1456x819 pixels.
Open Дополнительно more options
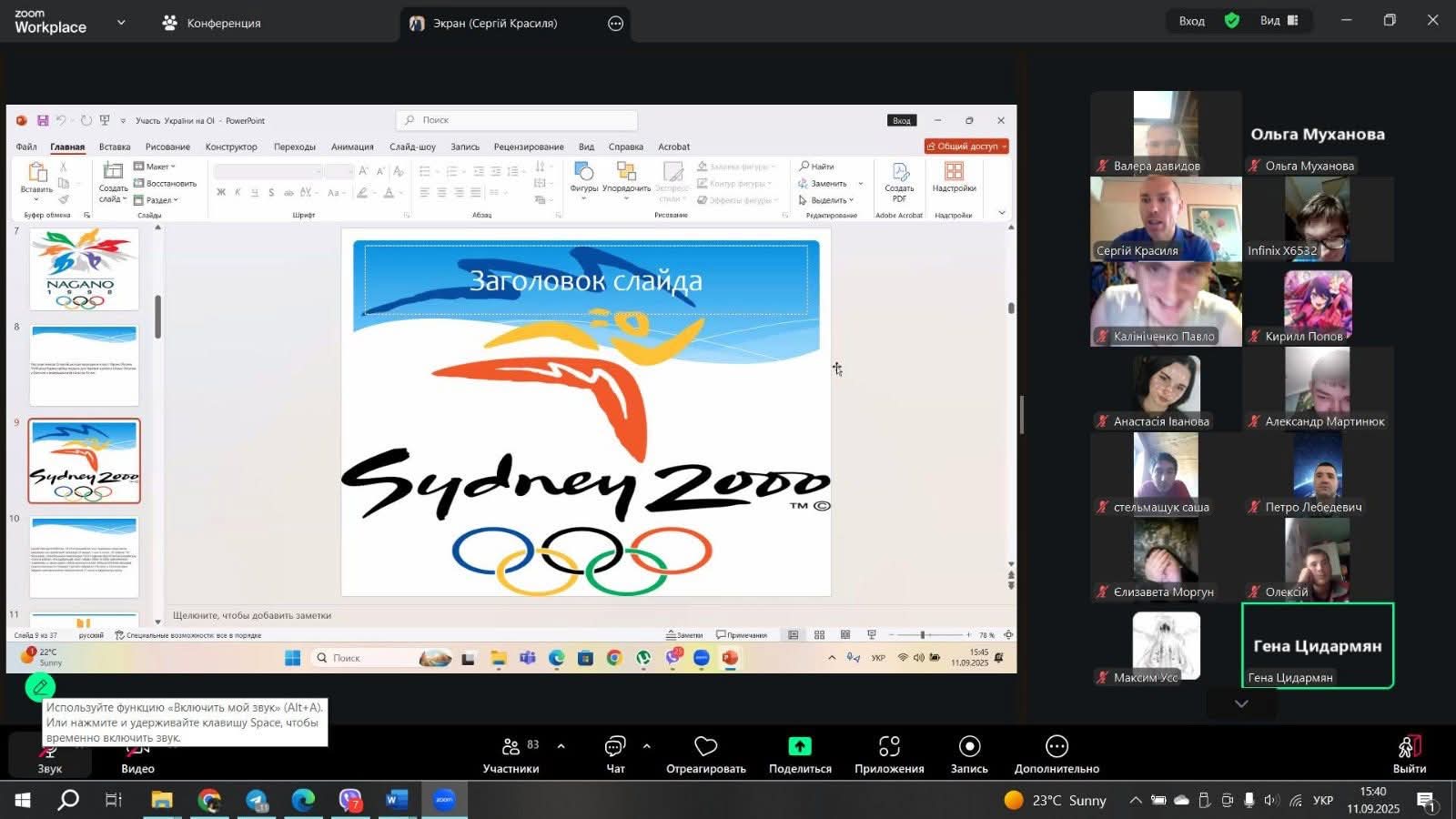[x=1057, y=755]
